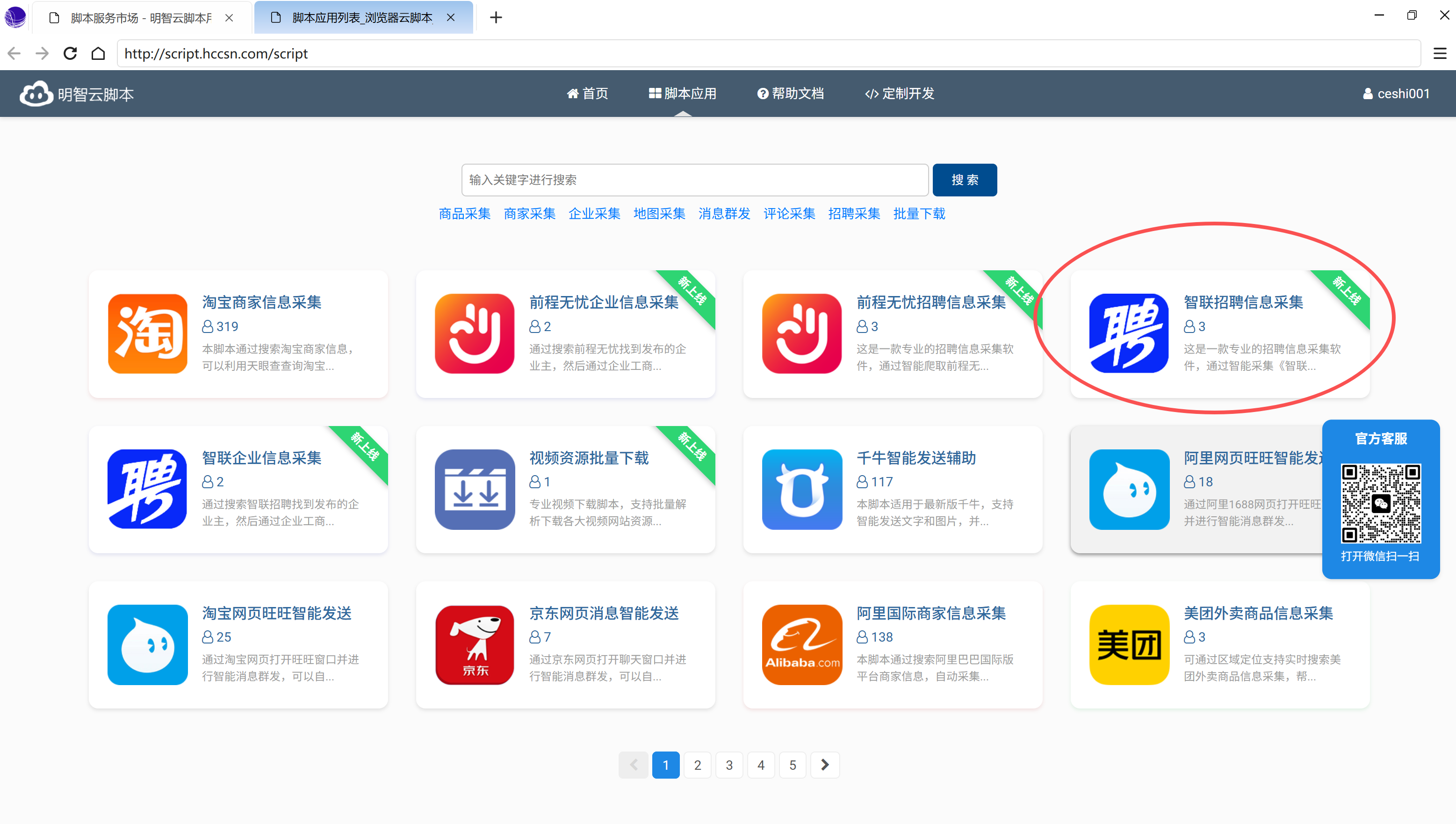Filter by 商品采集 category link
Screen dimensions: 1456x824
pyautogui.click(x=464, y=214)
